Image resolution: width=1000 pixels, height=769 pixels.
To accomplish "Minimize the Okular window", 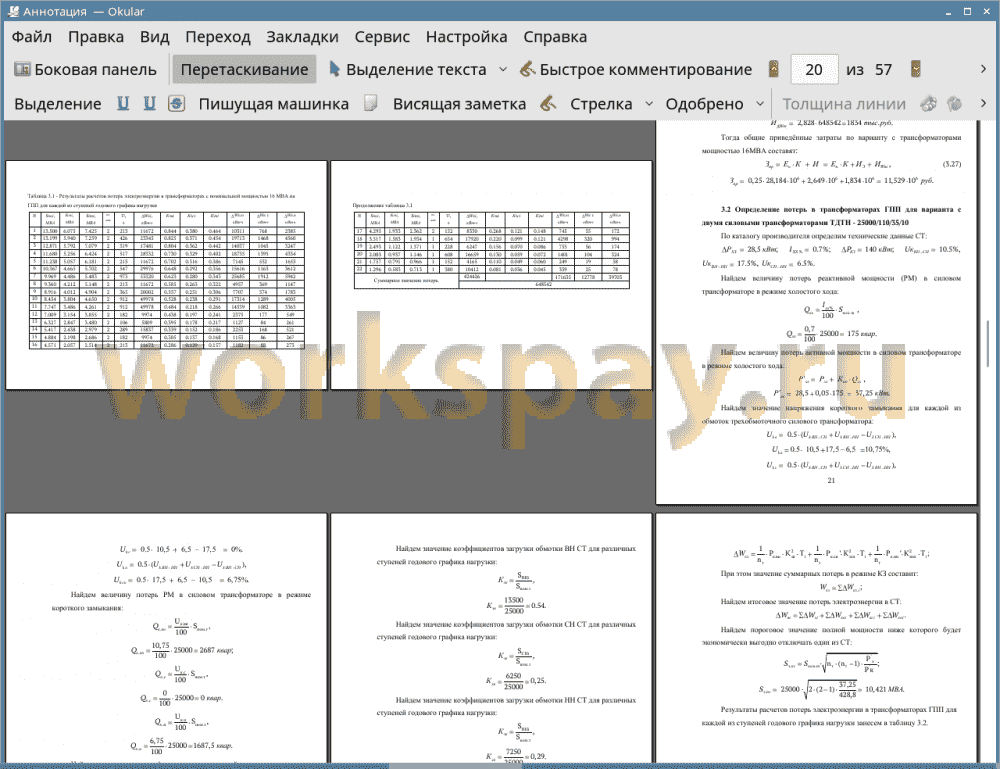I will click(948, 11).
